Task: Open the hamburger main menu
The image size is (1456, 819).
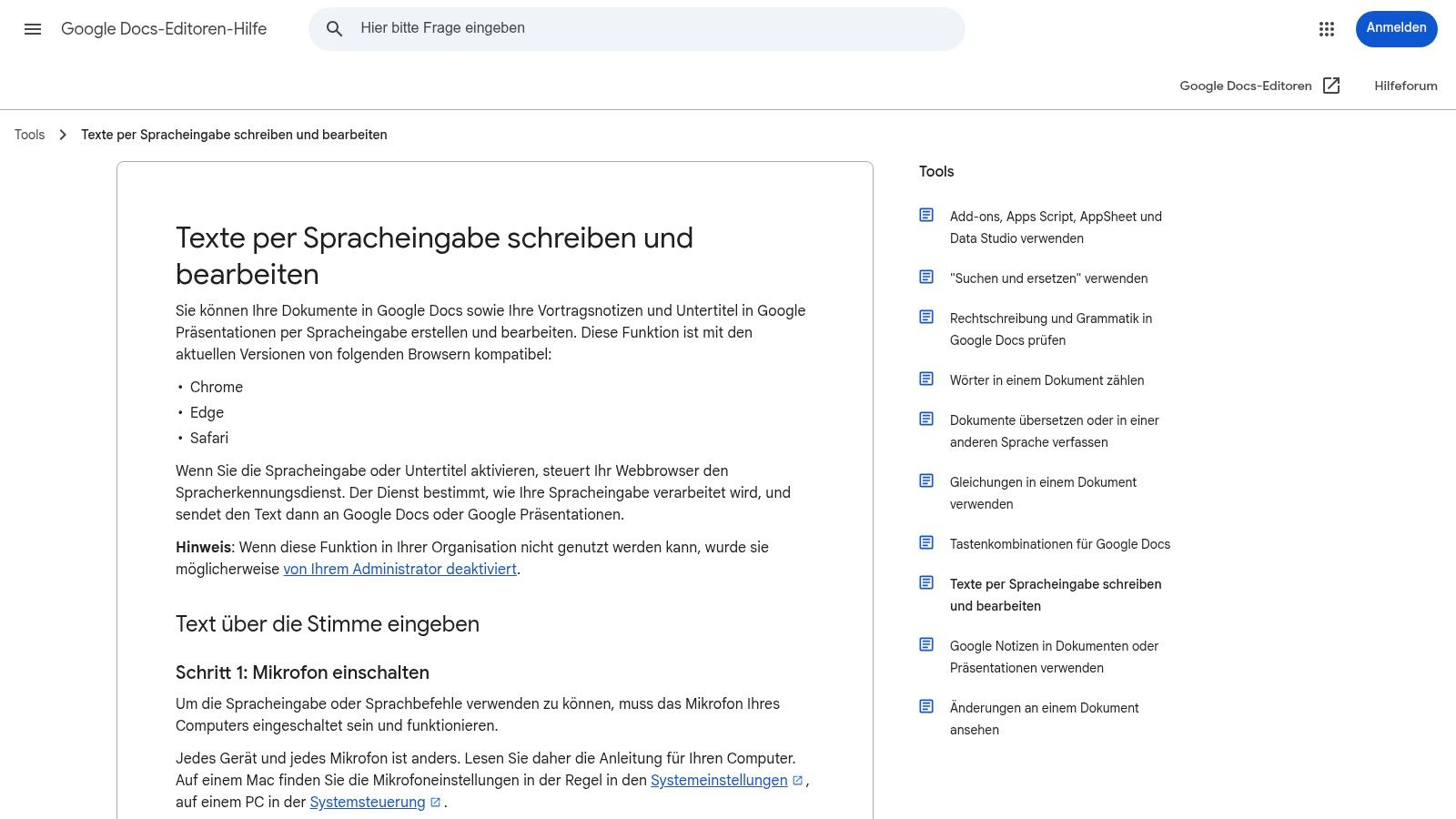Action: [33, 29]
